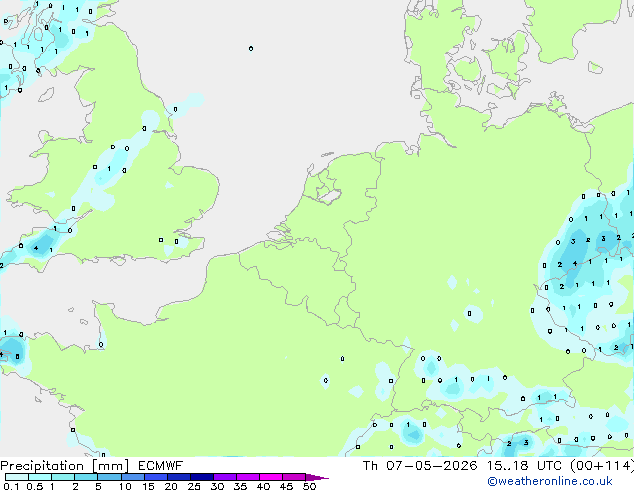Pick the 10–15 mm blue legend swatch
Image resolution: width=634 pixels, height=490 pixels.
[x=133, y=477]
